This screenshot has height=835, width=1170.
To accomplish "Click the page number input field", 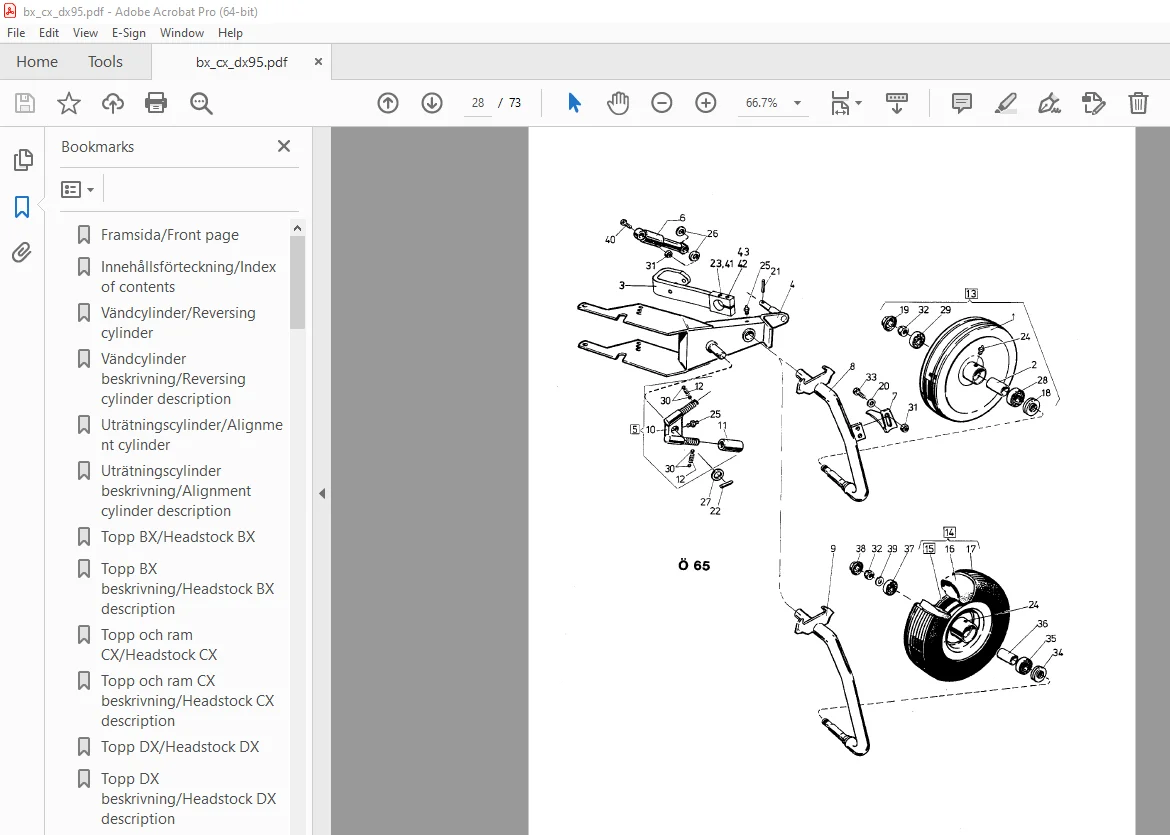I will tap(478, 103).
